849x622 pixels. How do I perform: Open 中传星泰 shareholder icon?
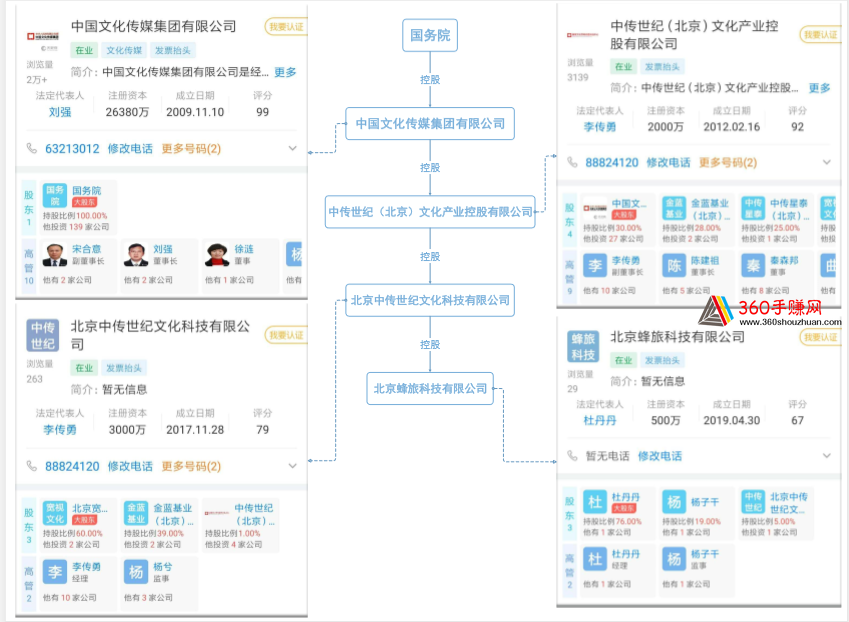pos(753,209)
